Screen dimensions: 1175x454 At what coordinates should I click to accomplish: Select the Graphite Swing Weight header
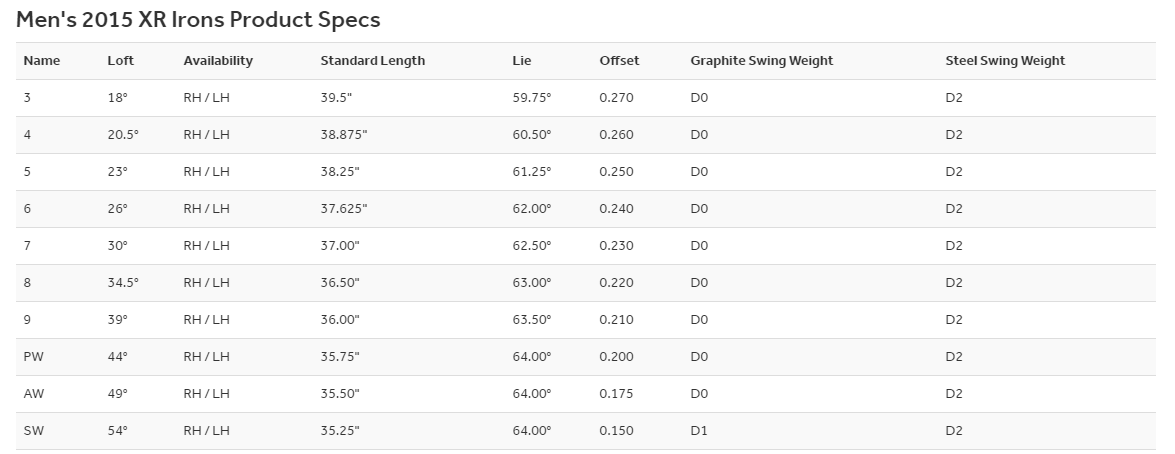click(761, 61)
